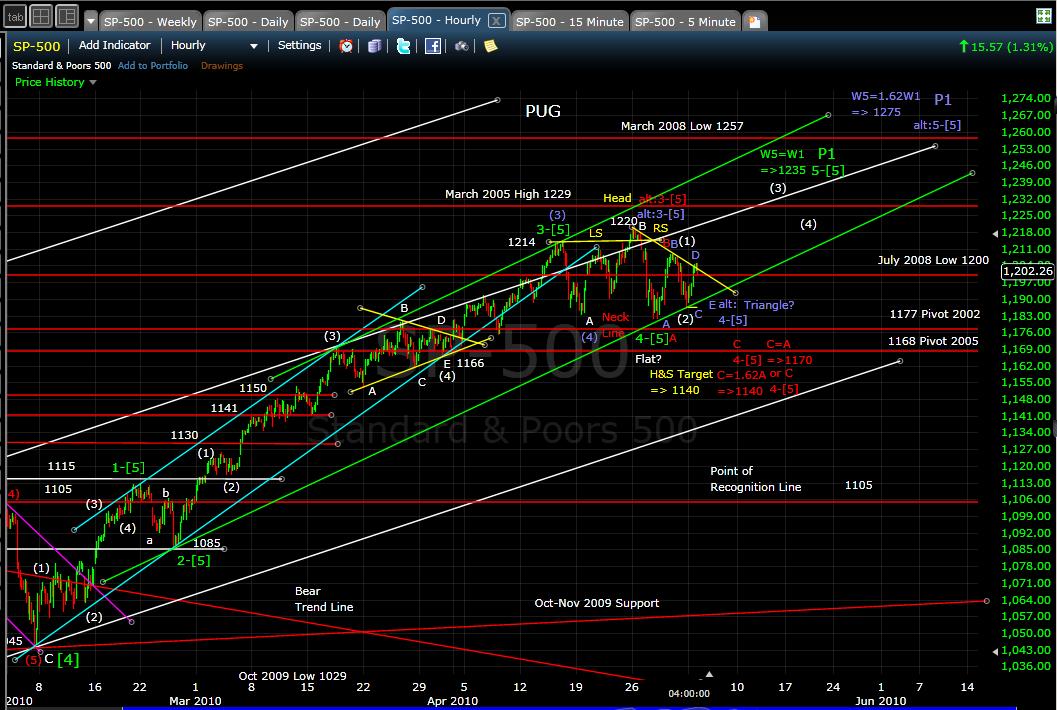Select the split-pane layout icon

[x=67, y=16]
